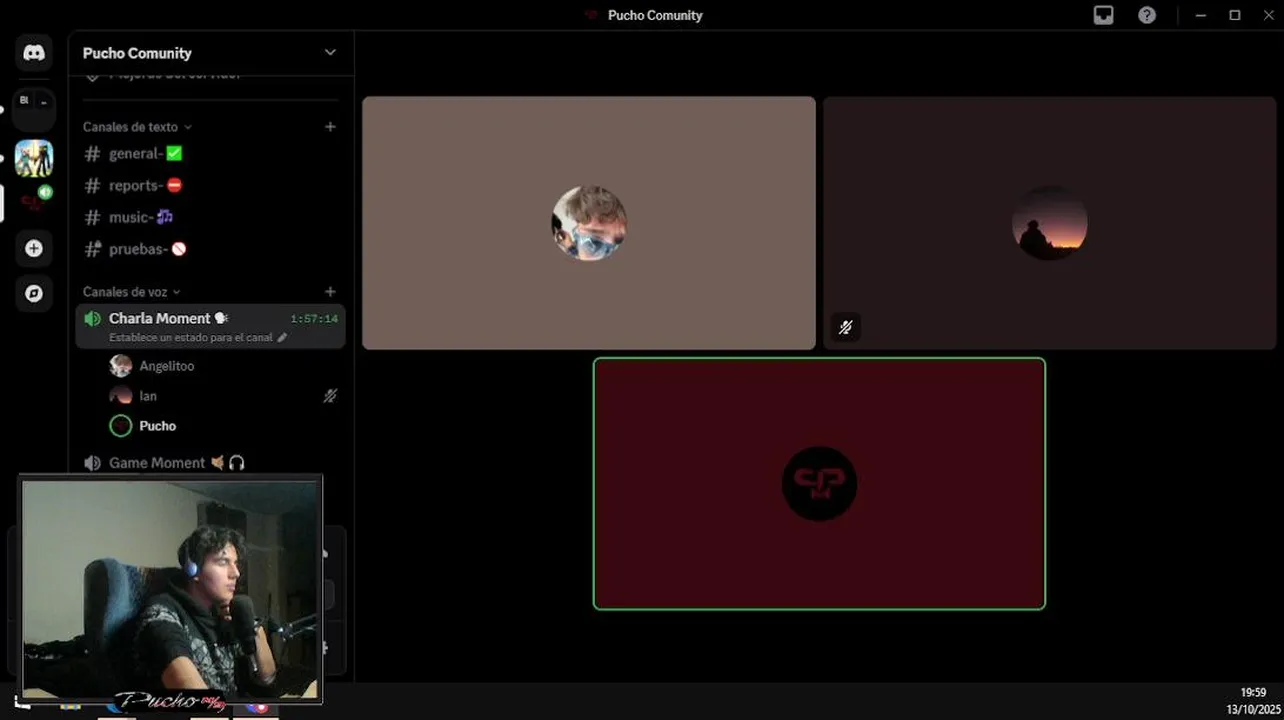
Task: Open the pruebas text channel
Action: 210,249
